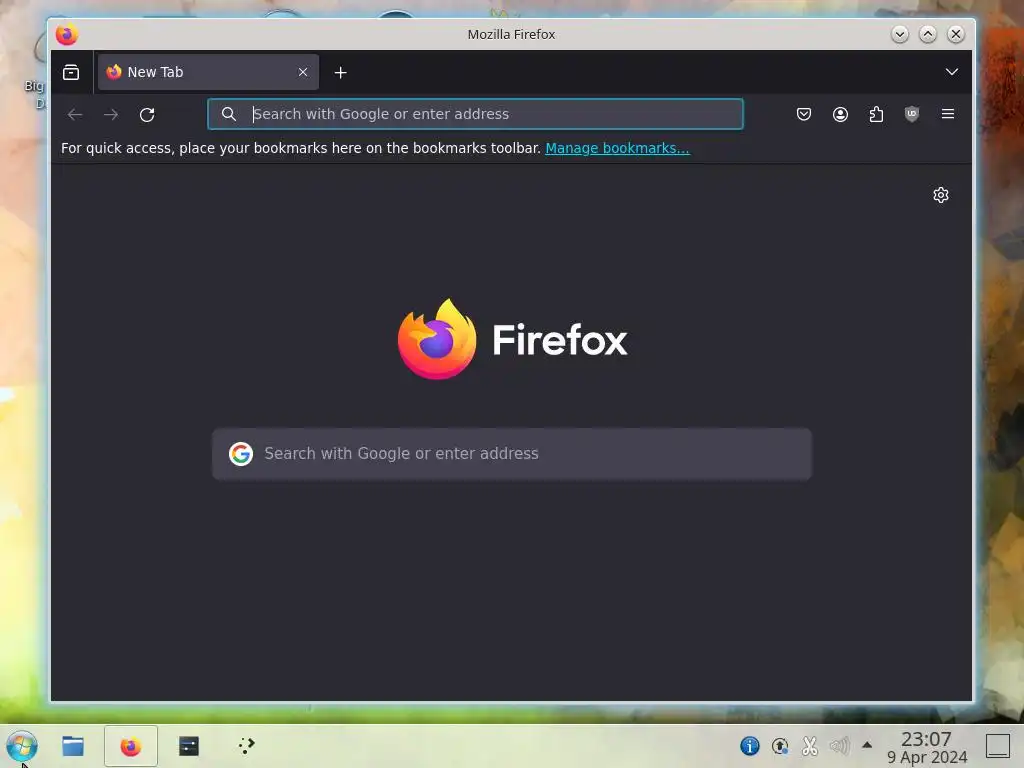Open Save to Pocket button

[804, 114]
